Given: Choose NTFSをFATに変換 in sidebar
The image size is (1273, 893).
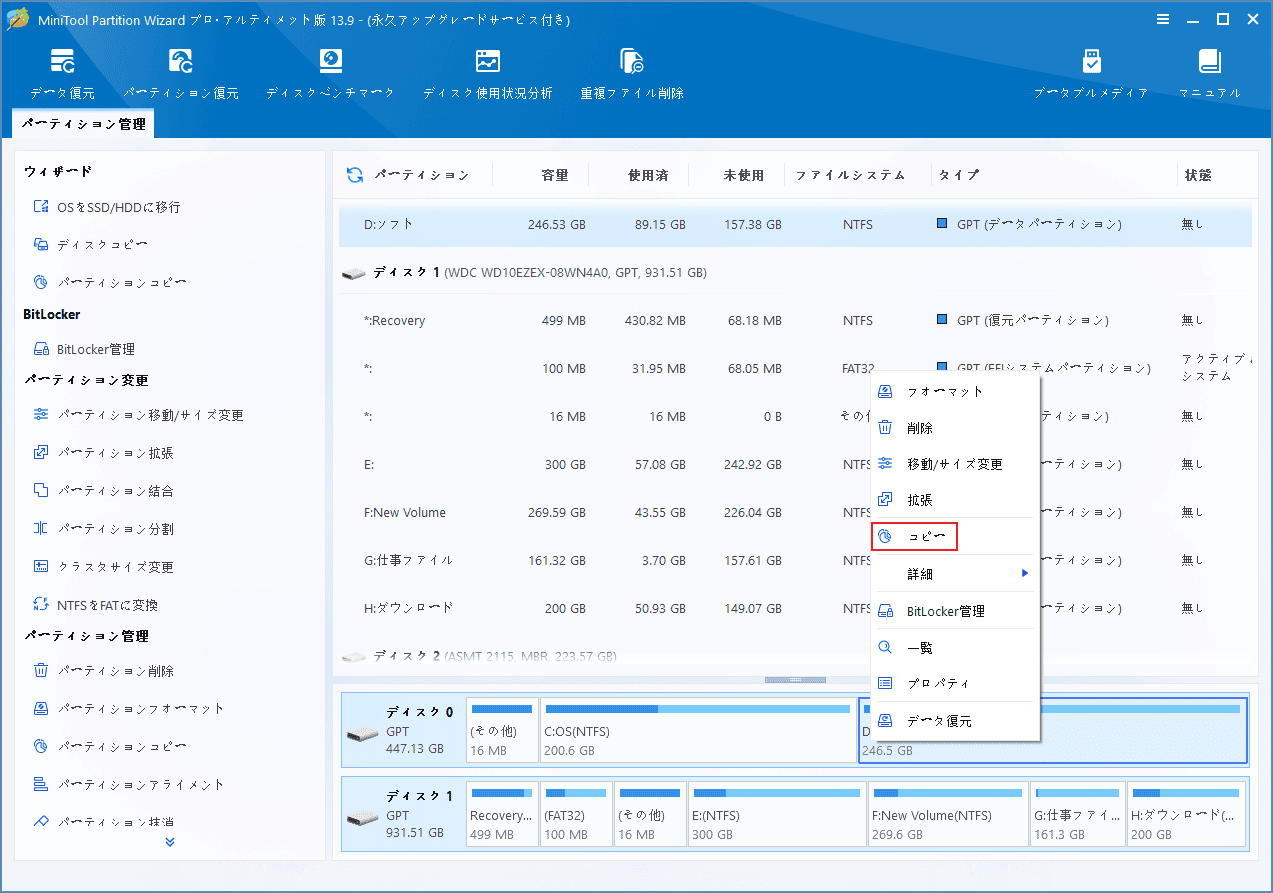Looking at the screenshot, I should 95,605.
